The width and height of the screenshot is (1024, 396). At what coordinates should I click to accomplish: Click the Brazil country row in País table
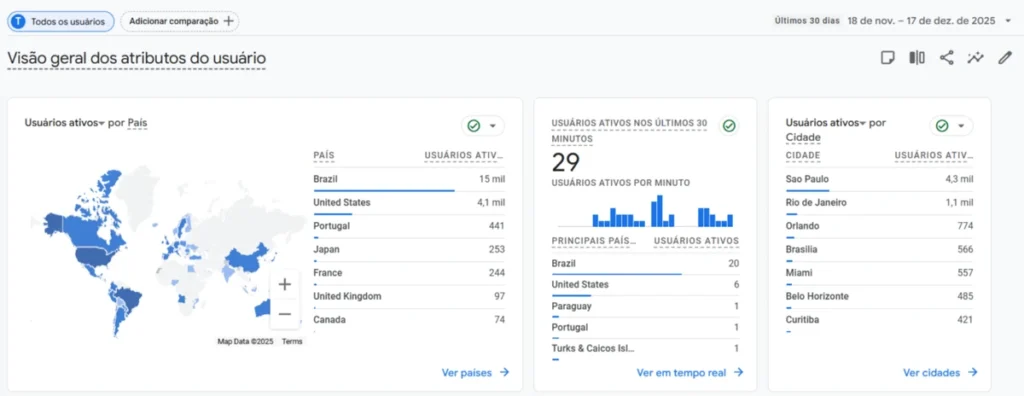(409, 180)
